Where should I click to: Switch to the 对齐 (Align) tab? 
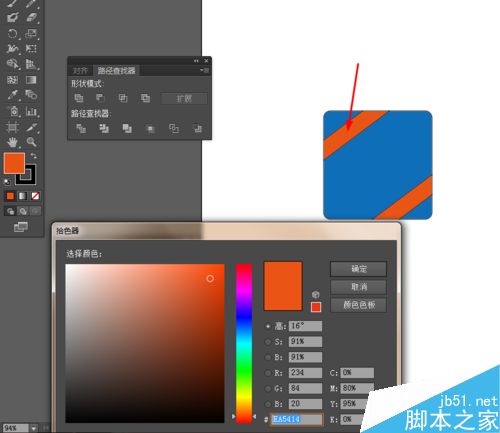point(80,71)
